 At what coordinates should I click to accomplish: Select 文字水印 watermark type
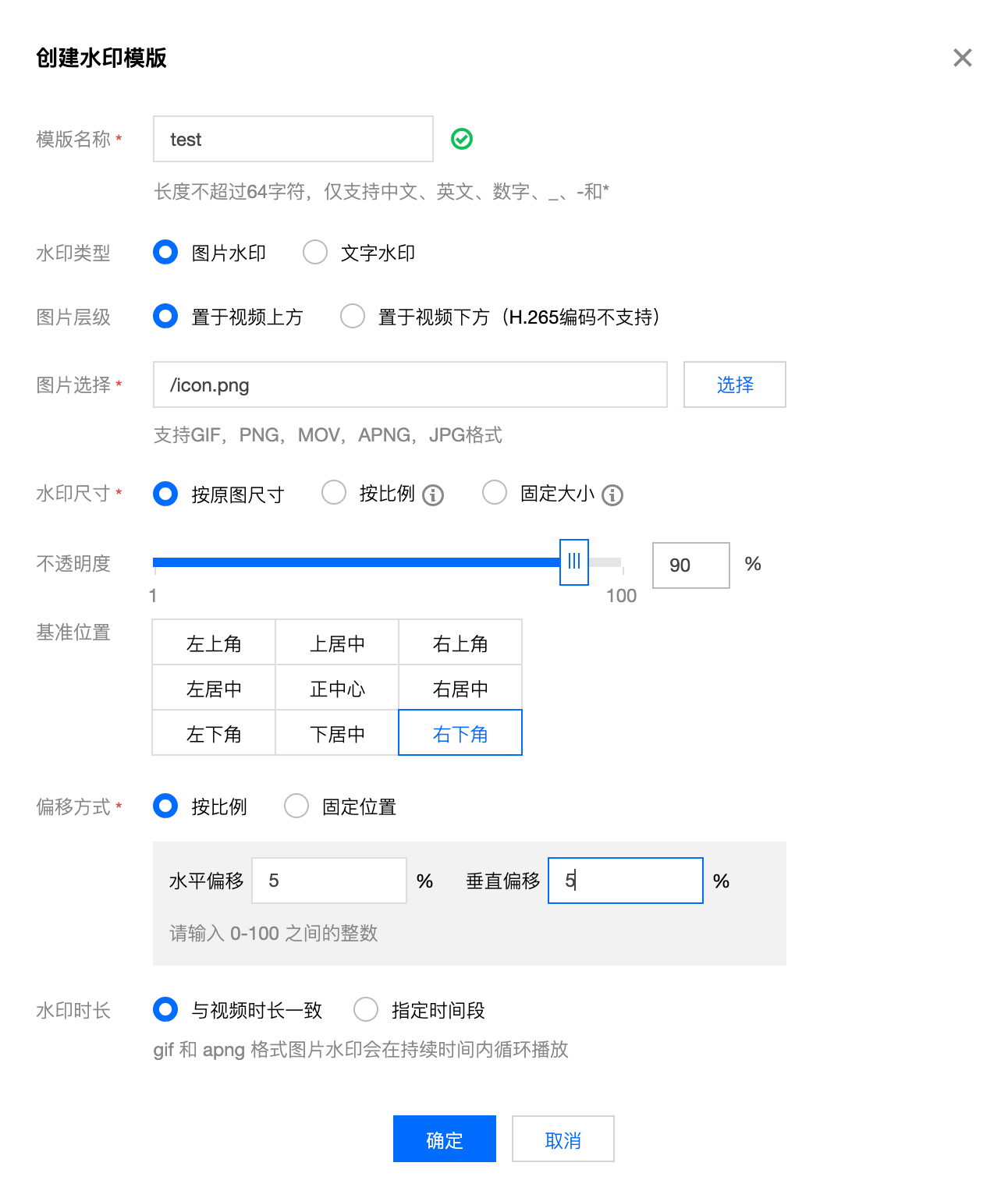(315, 253)
